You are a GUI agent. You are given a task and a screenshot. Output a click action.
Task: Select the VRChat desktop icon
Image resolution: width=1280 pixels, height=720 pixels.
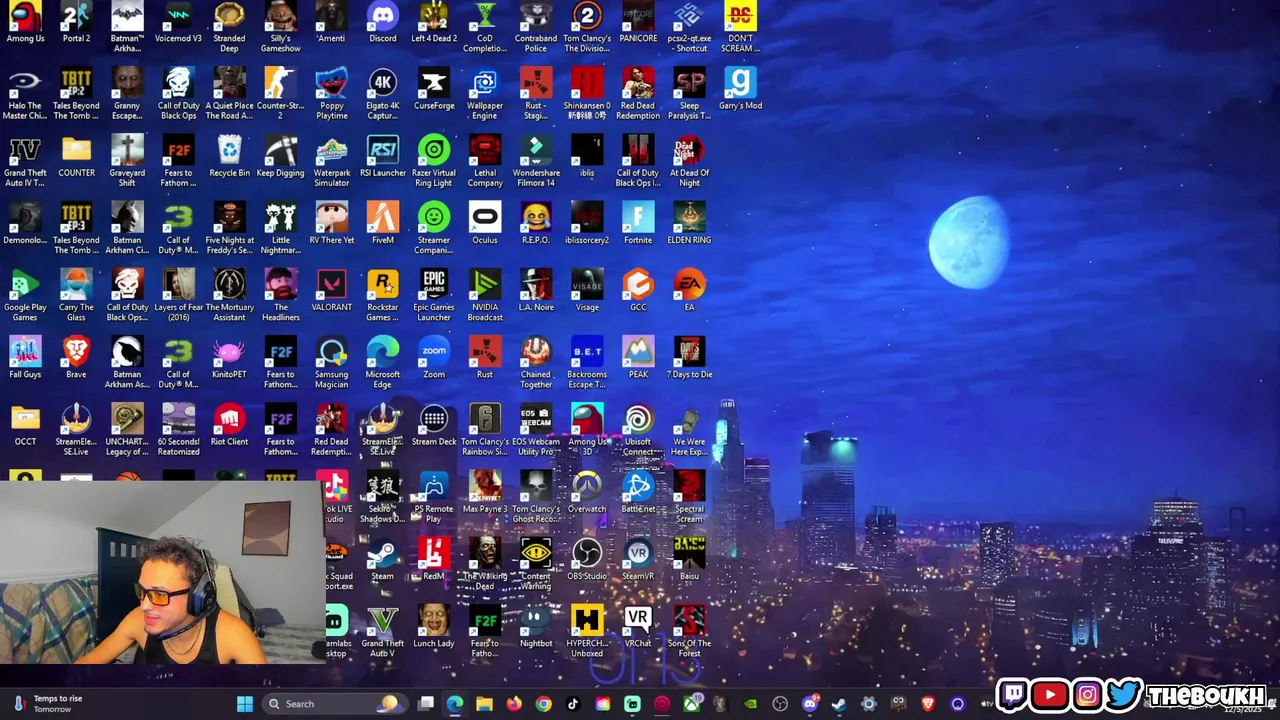pyautogui.click(x=638, y=626)
